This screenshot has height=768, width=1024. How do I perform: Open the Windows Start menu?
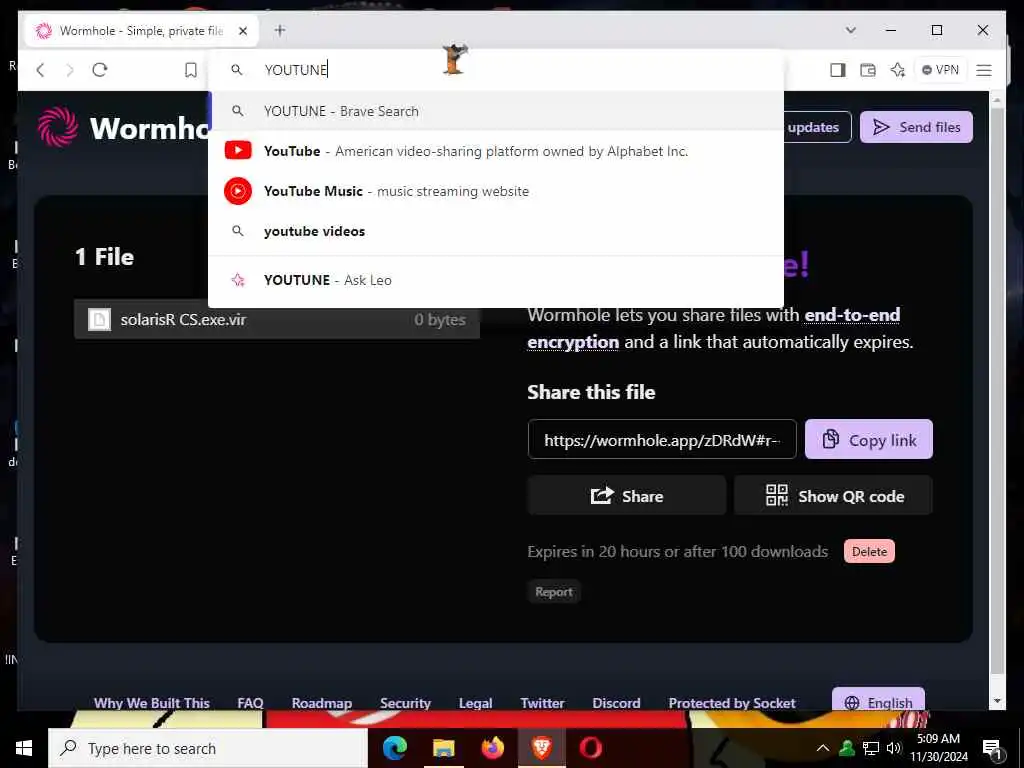coord(24,748)
